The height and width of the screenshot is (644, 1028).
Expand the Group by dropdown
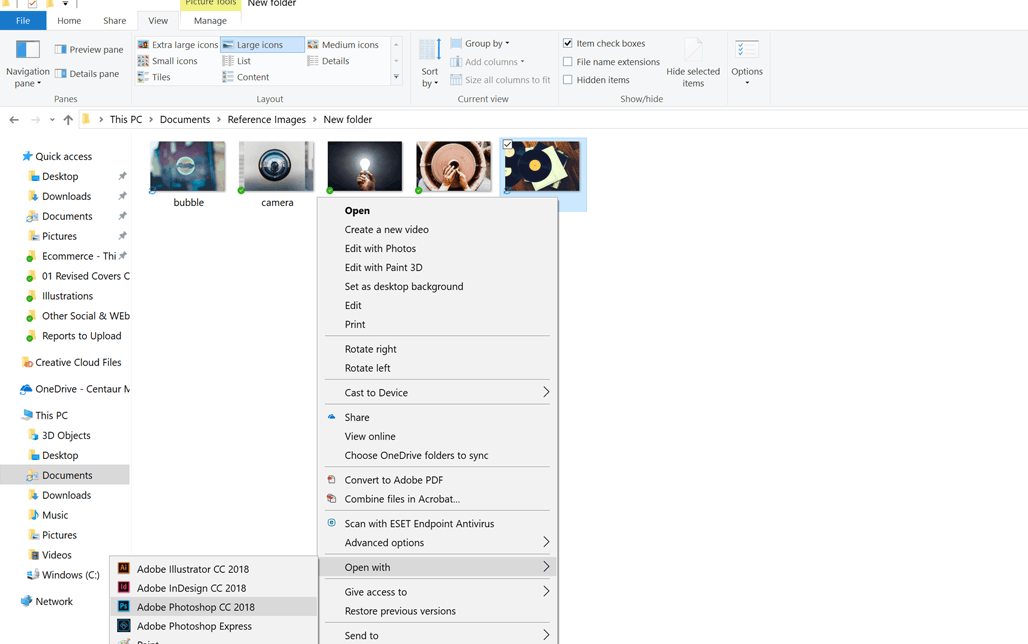point(486,44)
